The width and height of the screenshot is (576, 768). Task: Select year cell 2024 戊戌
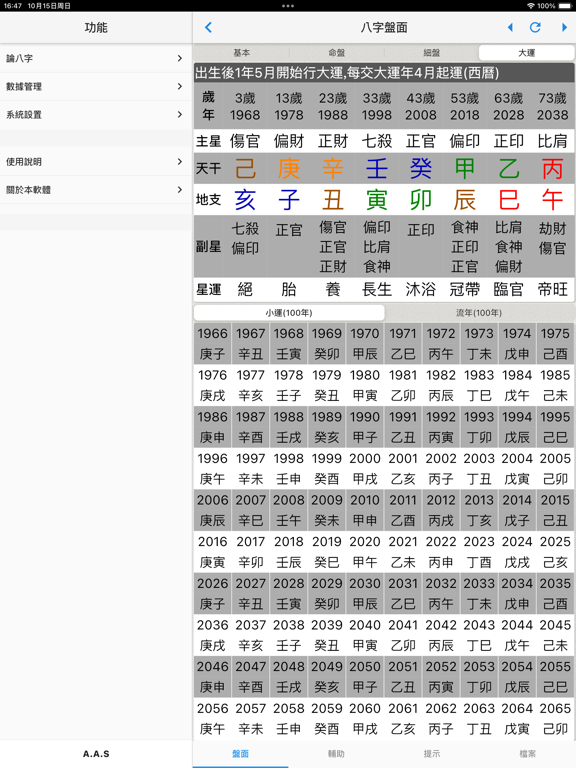(x=517, y=552)
